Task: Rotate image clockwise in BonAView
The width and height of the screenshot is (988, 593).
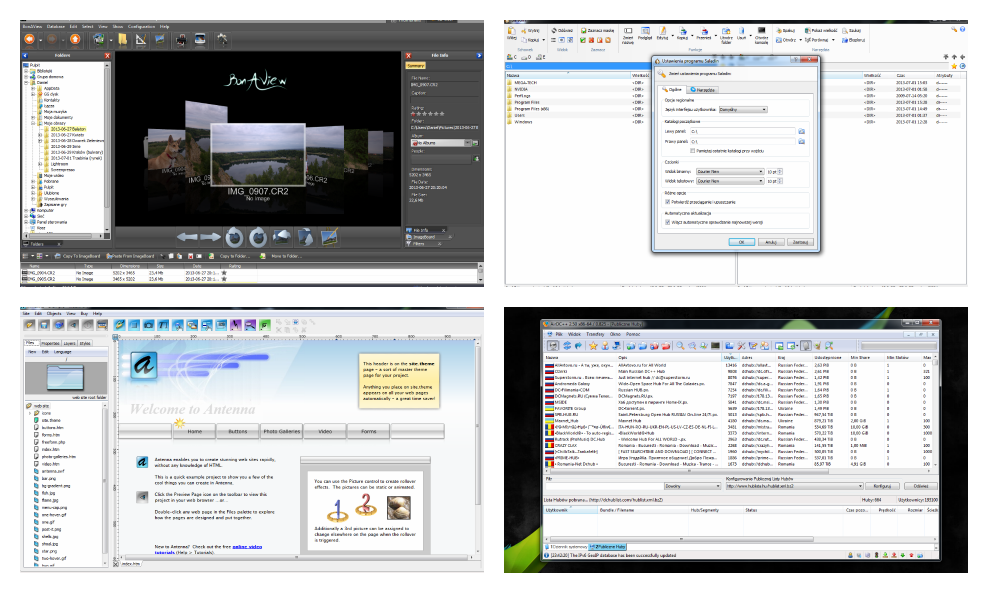Action: 258,237
